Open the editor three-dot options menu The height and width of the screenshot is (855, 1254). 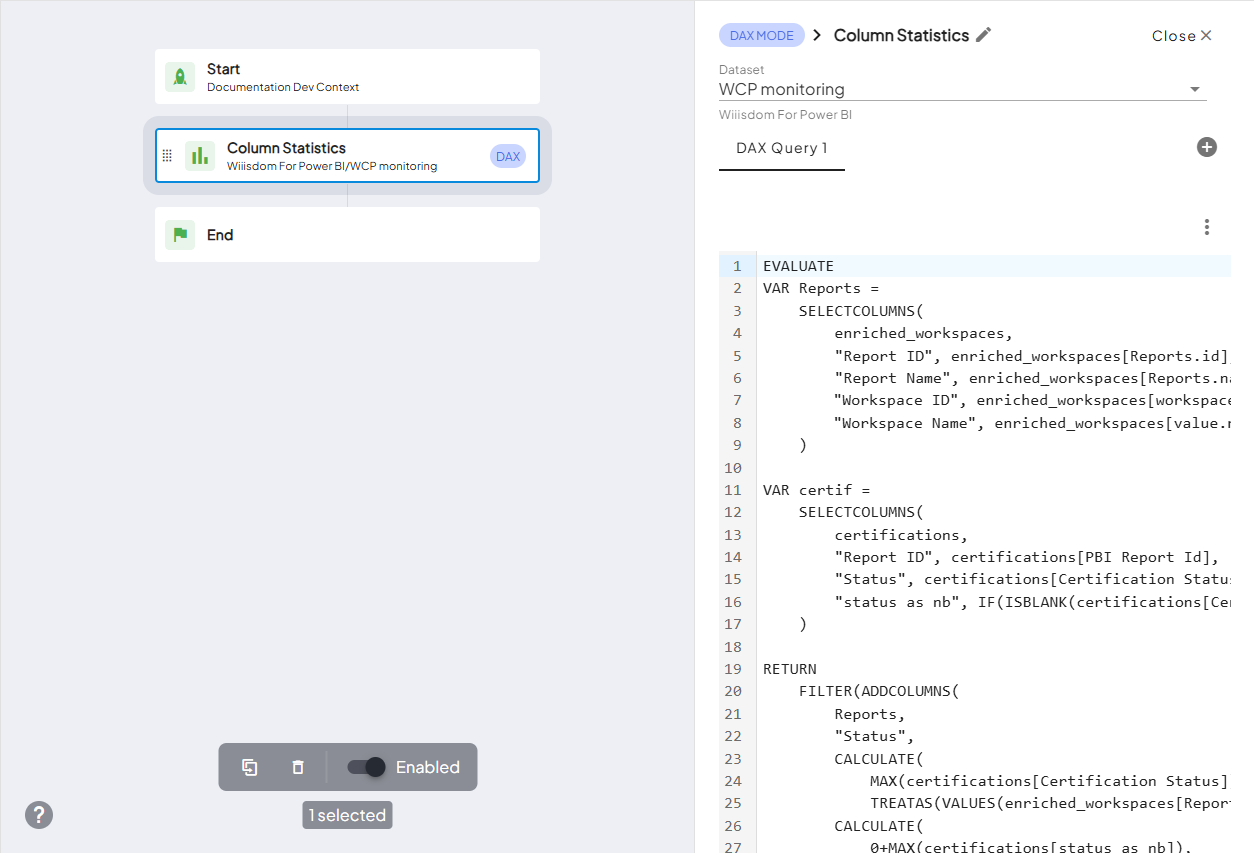[x=1207, y=227]
